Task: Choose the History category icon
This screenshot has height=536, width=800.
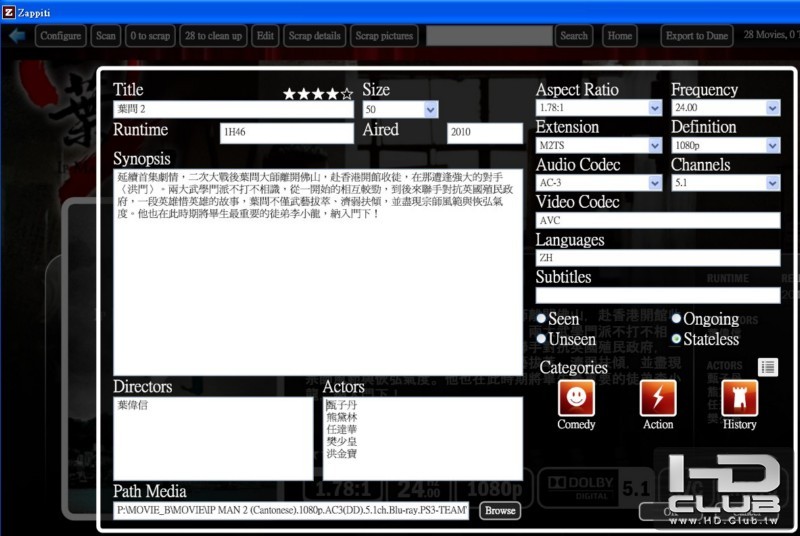Action: pyautogui.click(x=739, y=398)
